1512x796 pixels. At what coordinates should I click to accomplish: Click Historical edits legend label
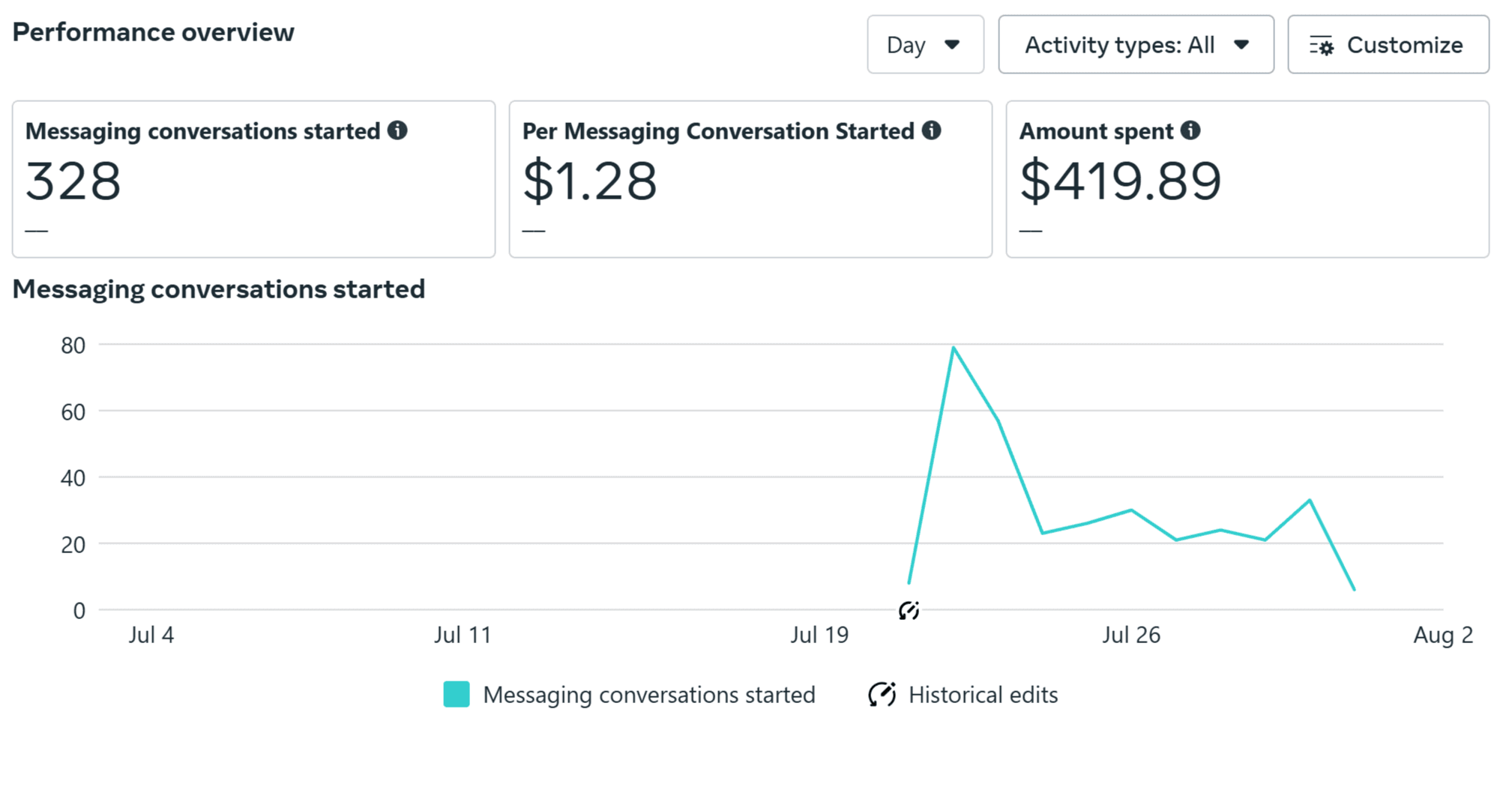pyautogui.click(x=983, y=695)
